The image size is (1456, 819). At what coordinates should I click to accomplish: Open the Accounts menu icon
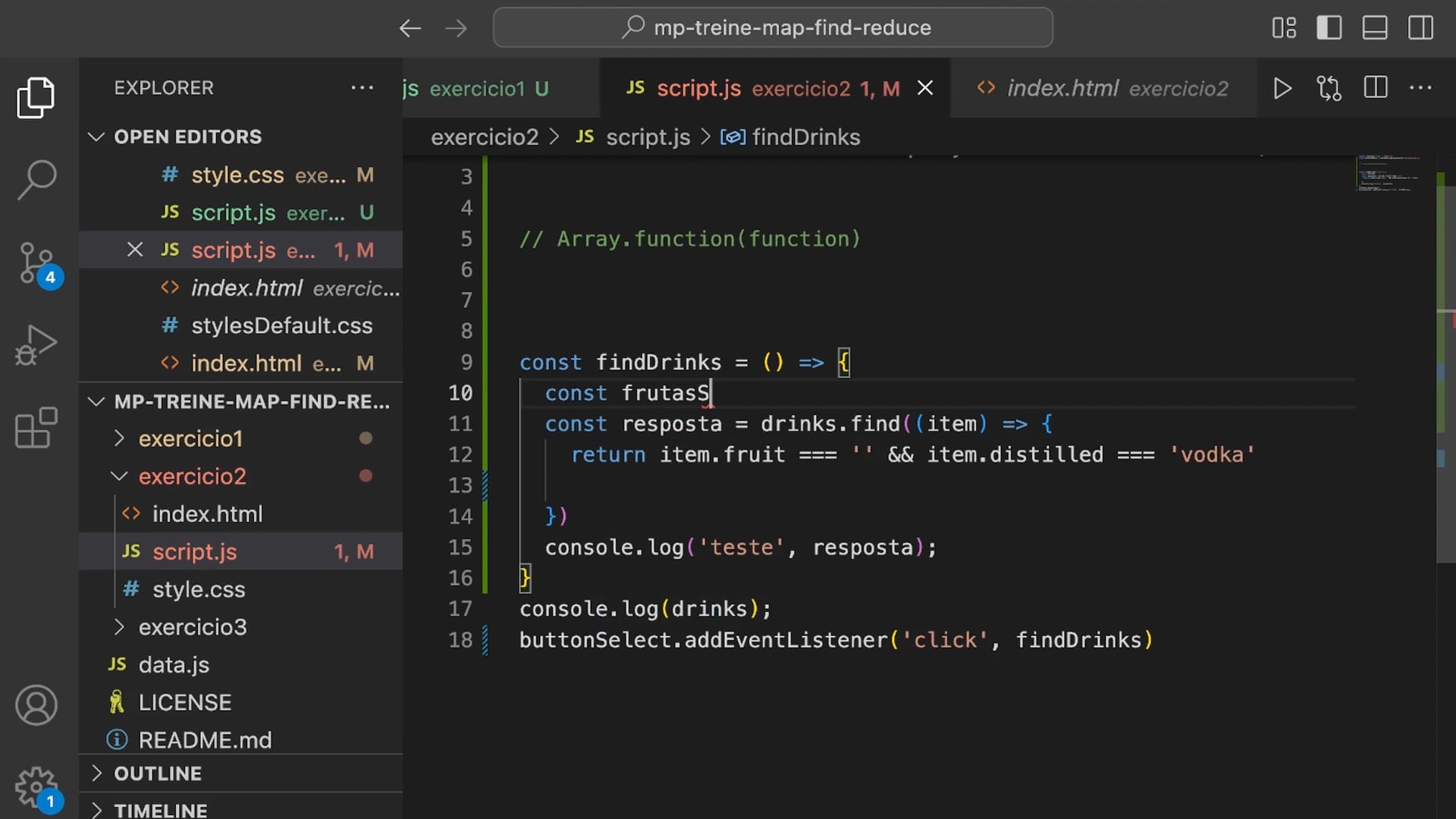[36, 705]
